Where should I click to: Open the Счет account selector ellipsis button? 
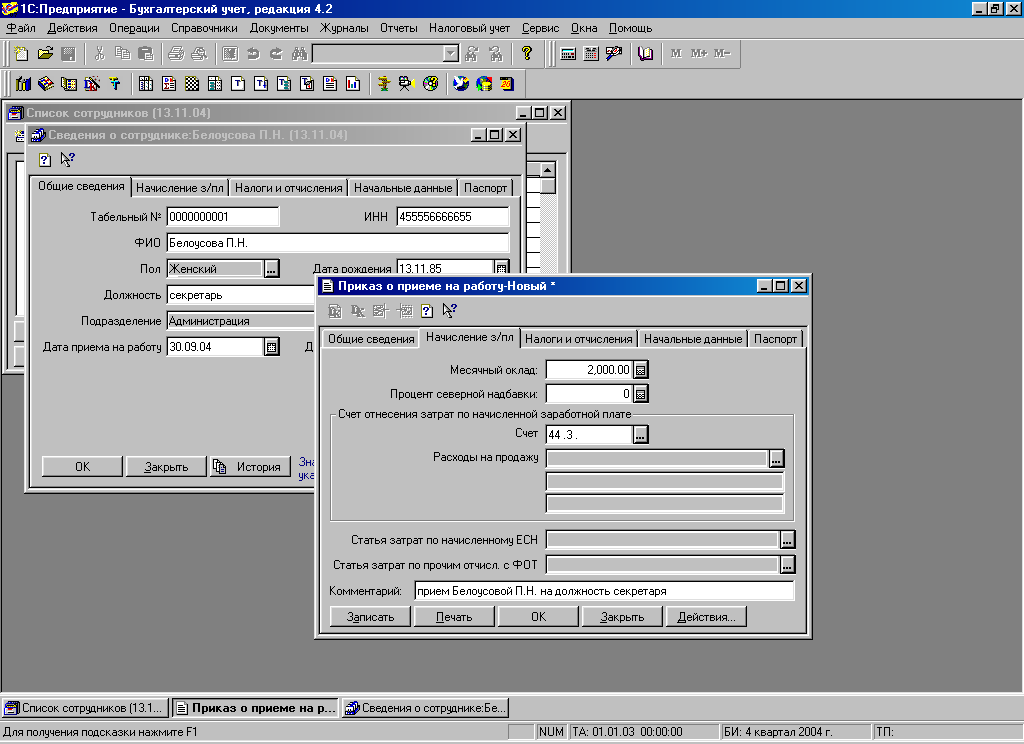pyautogui.click(x=641, y=434)
